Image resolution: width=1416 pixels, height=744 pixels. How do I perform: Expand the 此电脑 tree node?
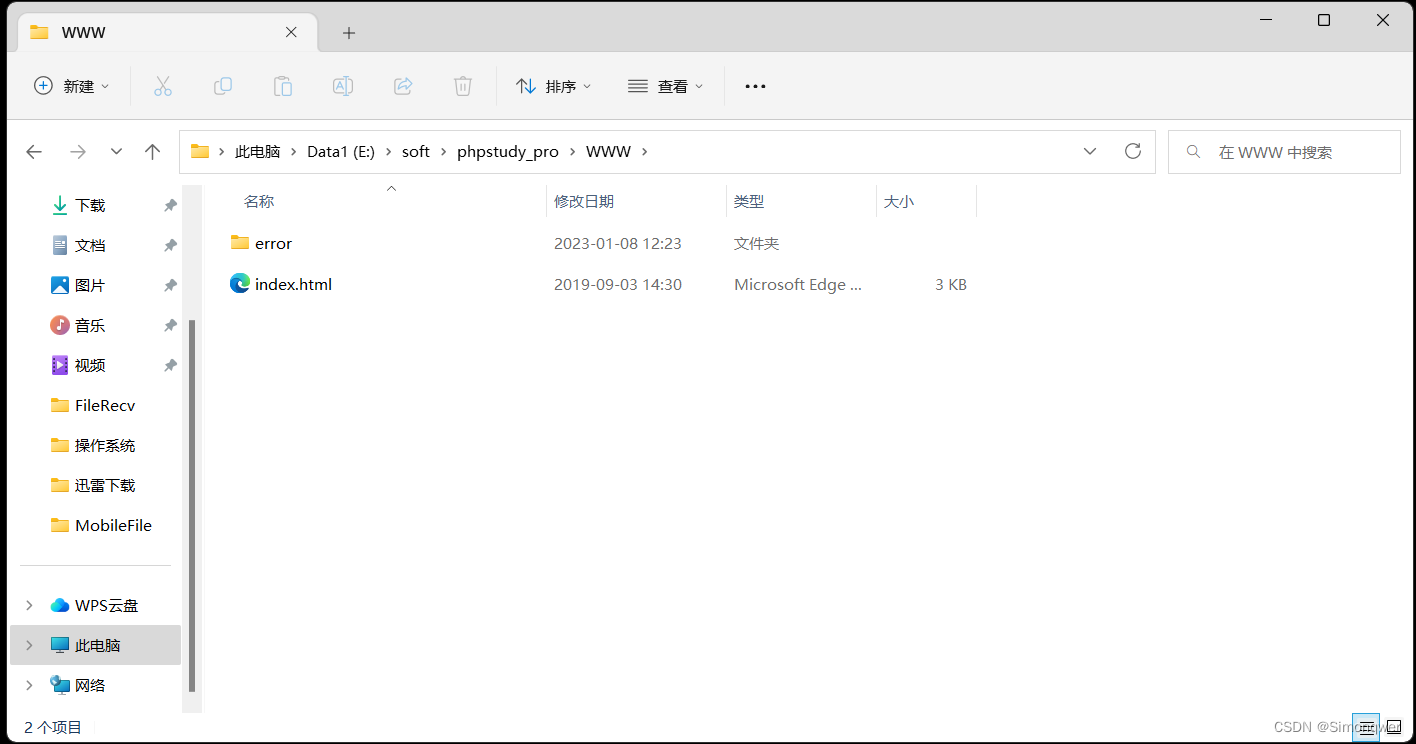coord(29,645)
